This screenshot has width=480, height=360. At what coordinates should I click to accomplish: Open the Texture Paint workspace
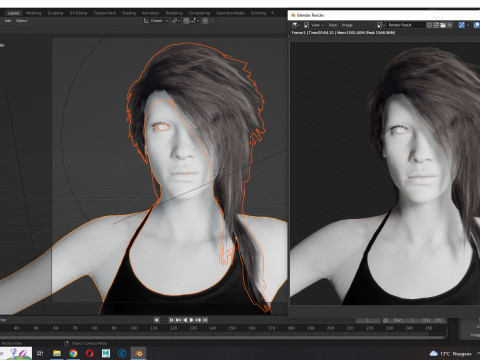(104, 13)
